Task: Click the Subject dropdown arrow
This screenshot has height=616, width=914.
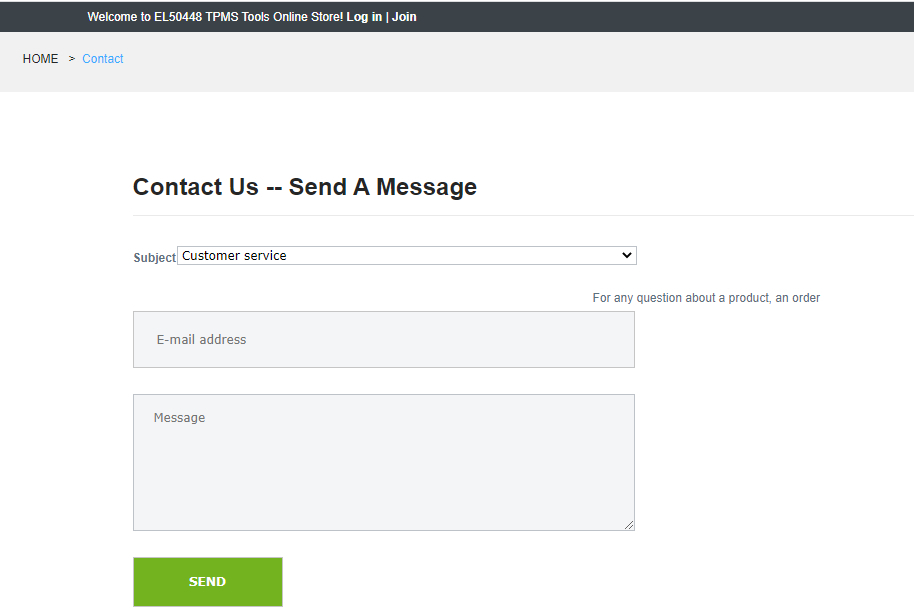Action: click(x=627, y=256)
